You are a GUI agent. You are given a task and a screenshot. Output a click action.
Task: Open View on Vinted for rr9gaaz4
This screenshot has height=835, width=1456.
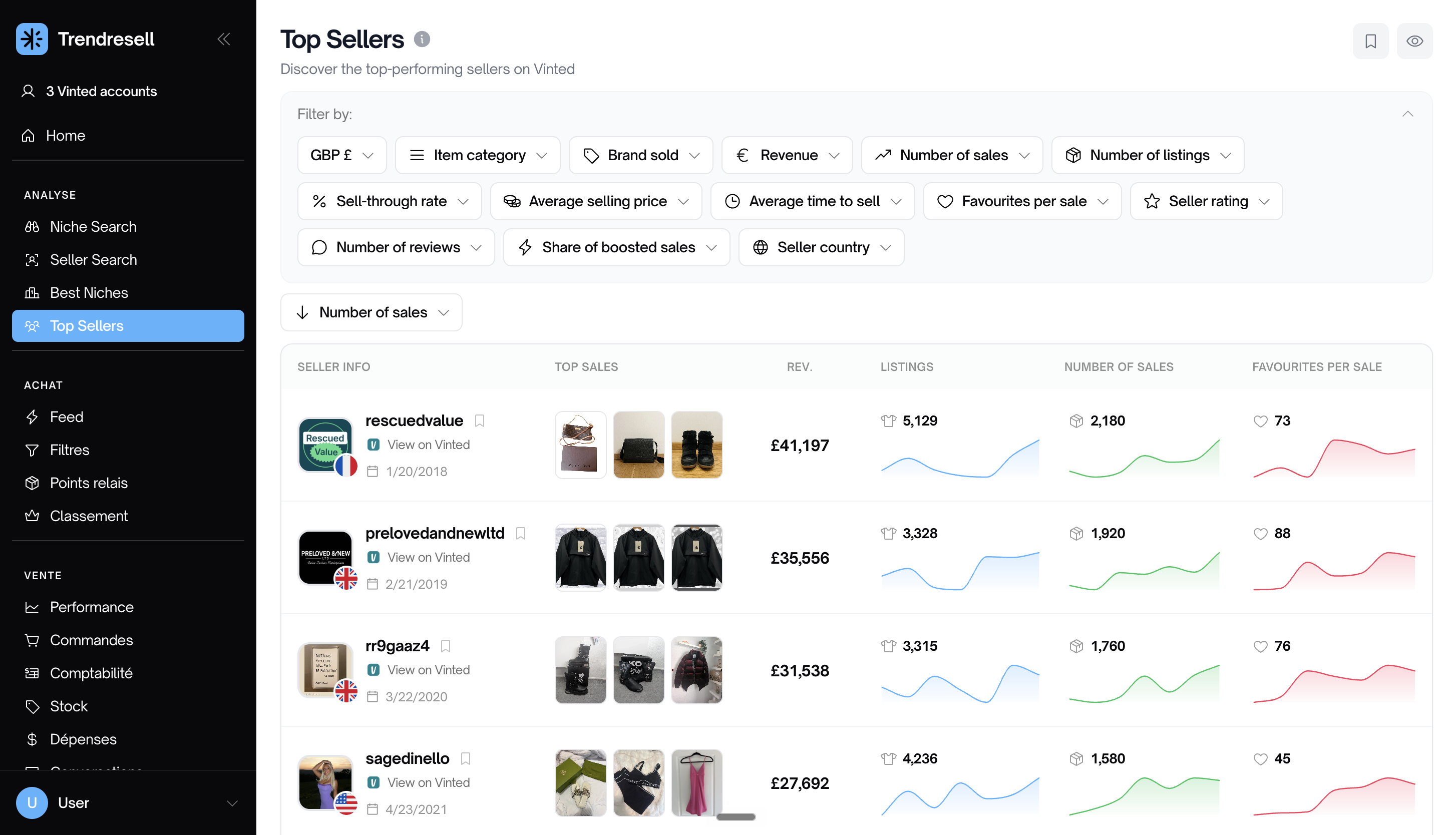(x=429, y=669)
